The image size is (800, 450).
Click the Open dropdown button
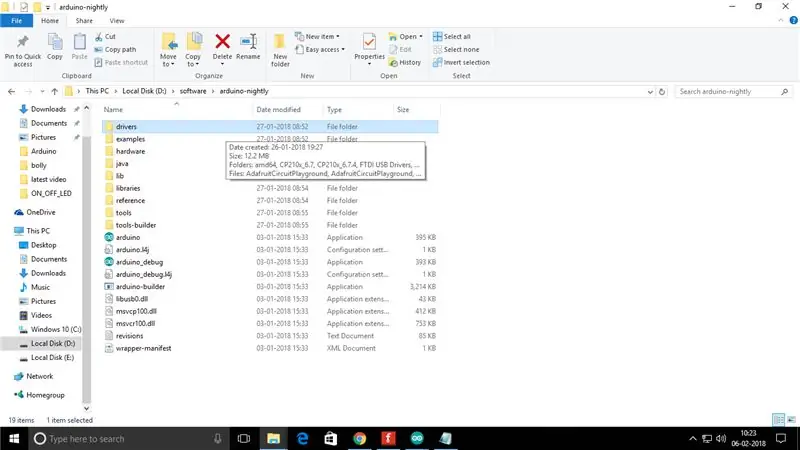pyautogui.click(x=406, y=37)
